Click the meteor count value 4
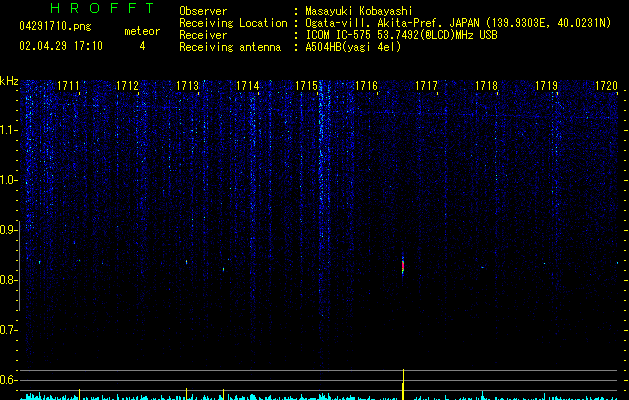This screenshot has height=400, width=629. click(142, 46)
